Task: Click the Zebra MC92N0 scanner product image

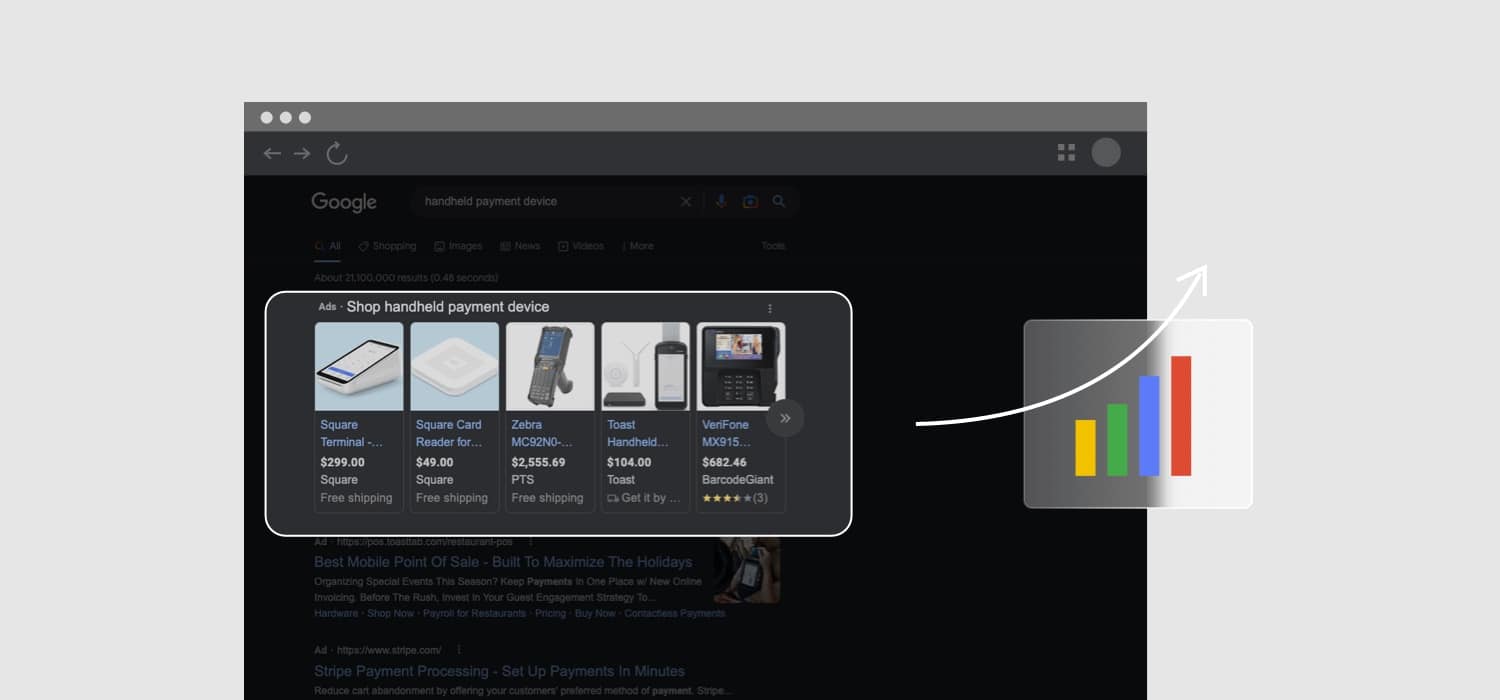Action: [x=550, y=366]
